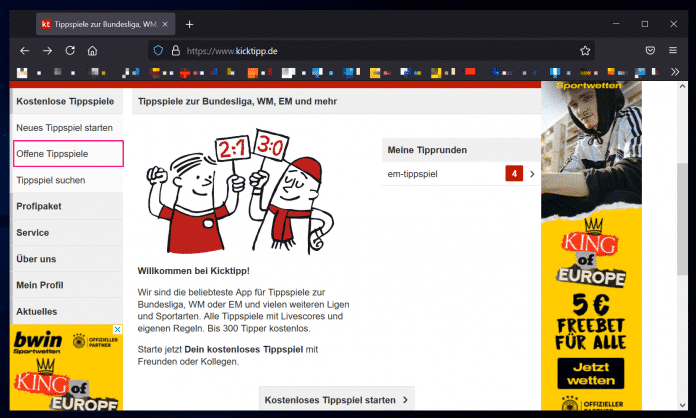Viewport: 696px width, 418px height.
Task: Bookmark this page with the star icon
Action: click(585, 50)
